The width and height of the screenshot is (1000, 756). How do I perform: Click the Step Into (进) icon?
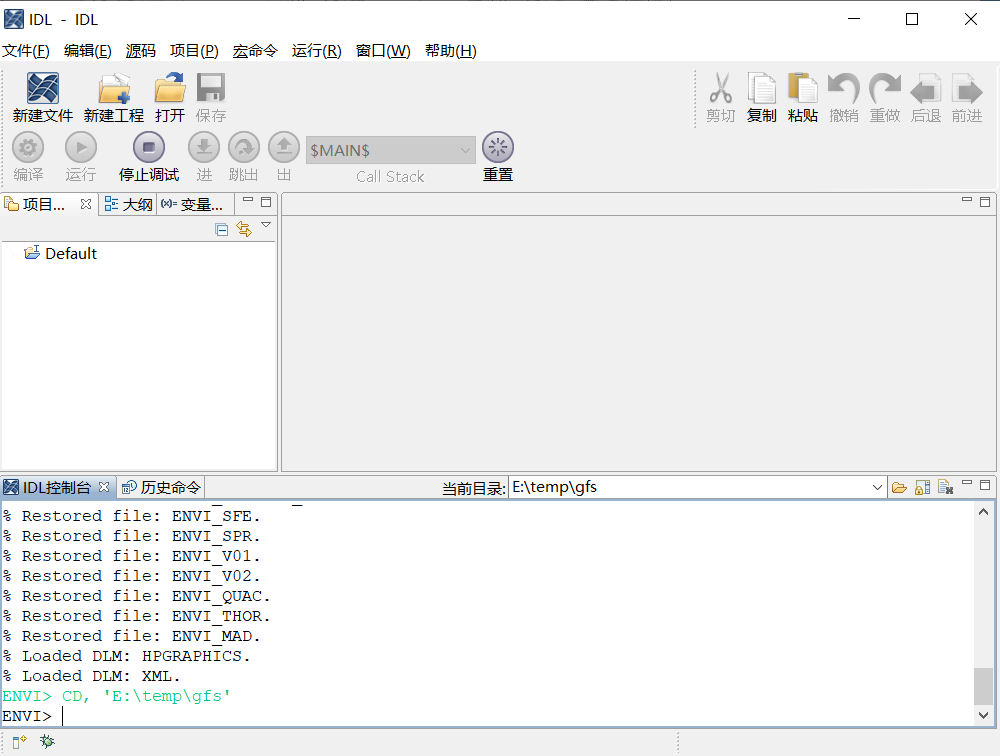pos(204,148)
